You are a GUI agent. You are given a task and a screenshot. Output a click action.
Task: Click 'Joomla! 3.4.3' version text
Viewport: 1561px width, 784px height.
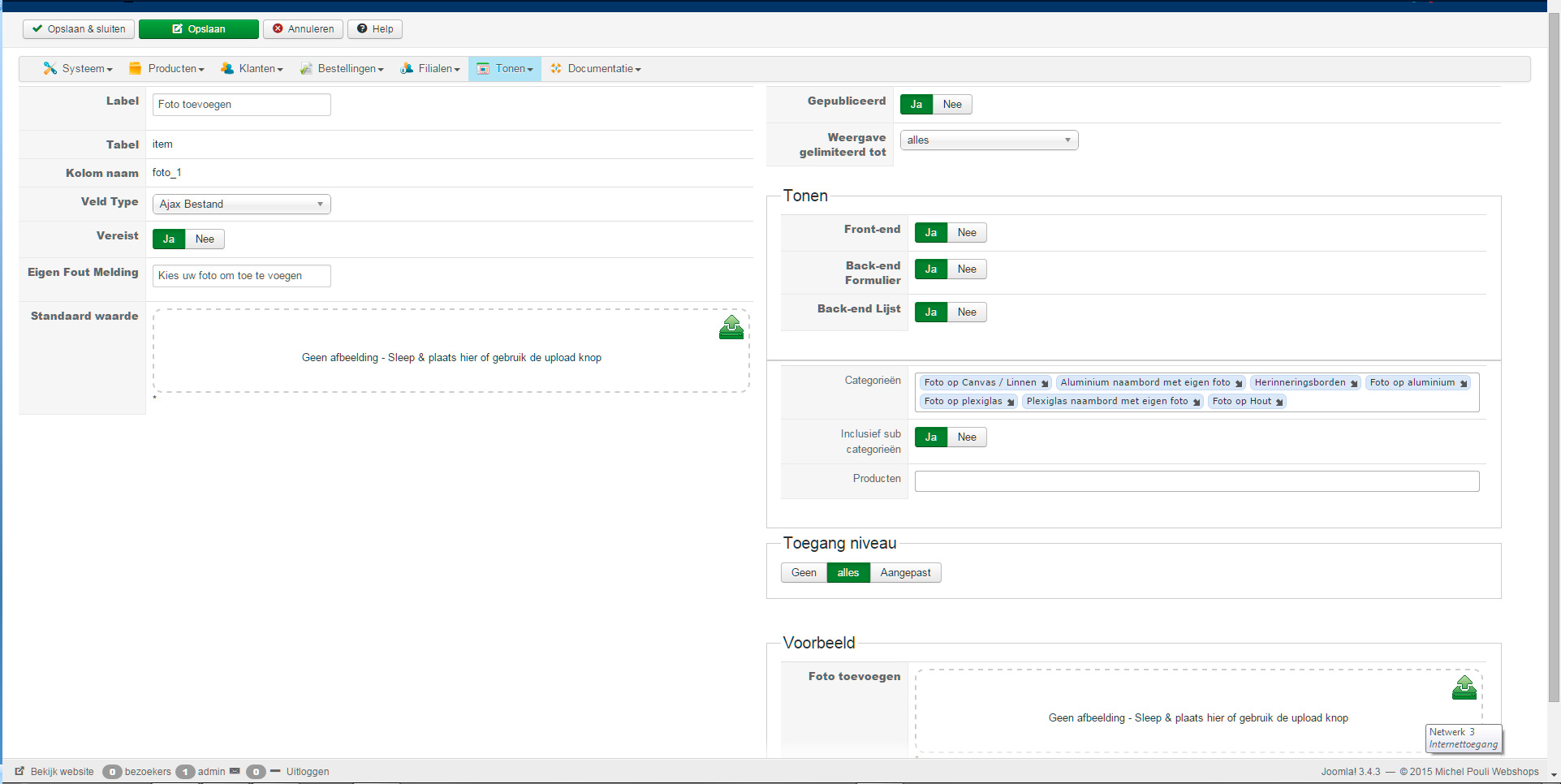point(1350,771)
